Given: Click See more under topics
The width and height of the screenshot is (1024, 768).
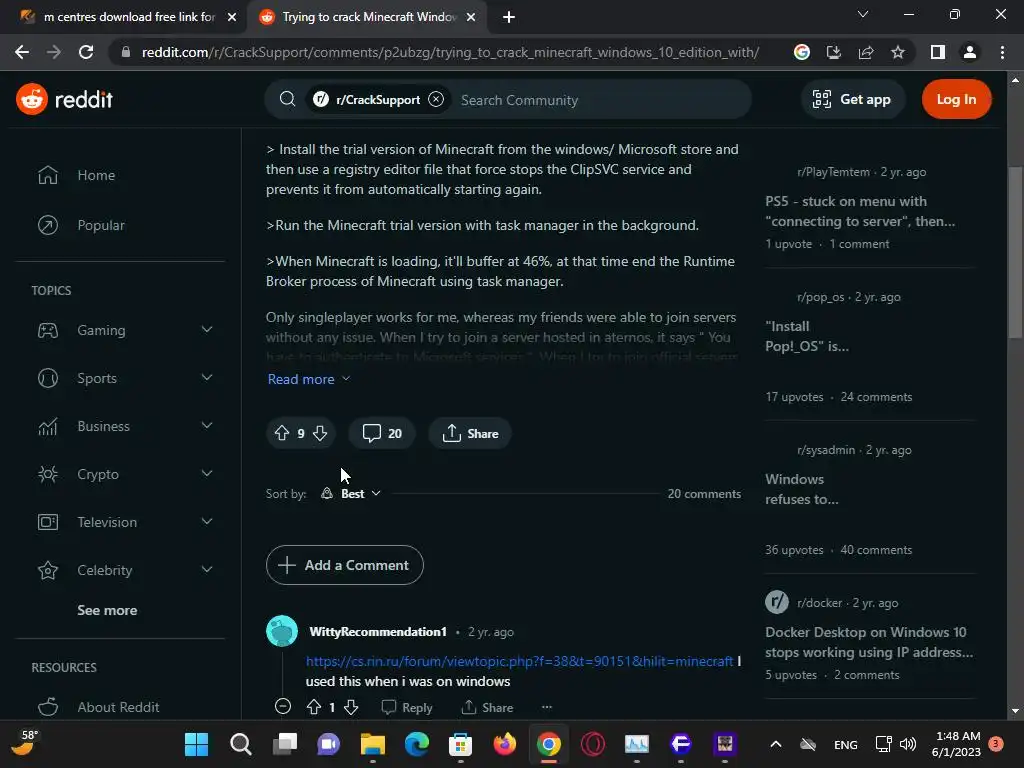Looking at the screenshot, I should point(107,610).
